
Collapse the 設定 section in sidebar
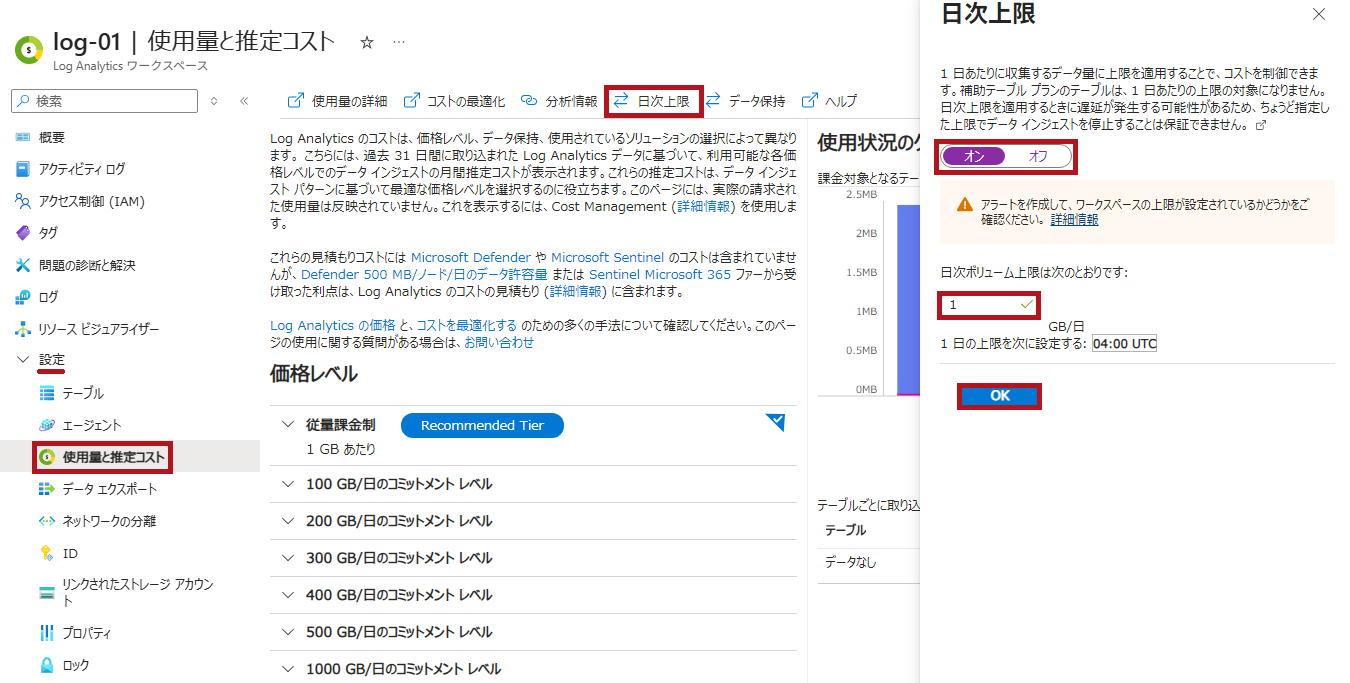click(x=24, y=360)
